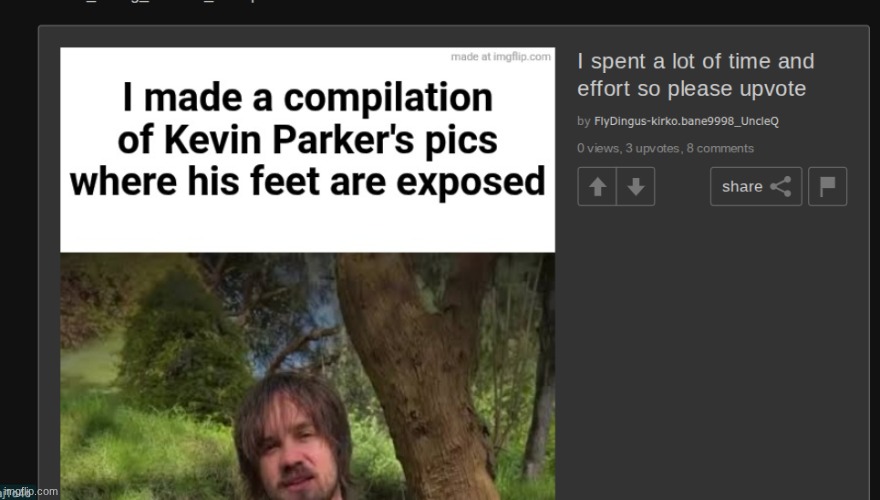The image size is (880, 500).
Task: Click the 'where his feet are exposed' caption line
Action: [x=308, y=182]
